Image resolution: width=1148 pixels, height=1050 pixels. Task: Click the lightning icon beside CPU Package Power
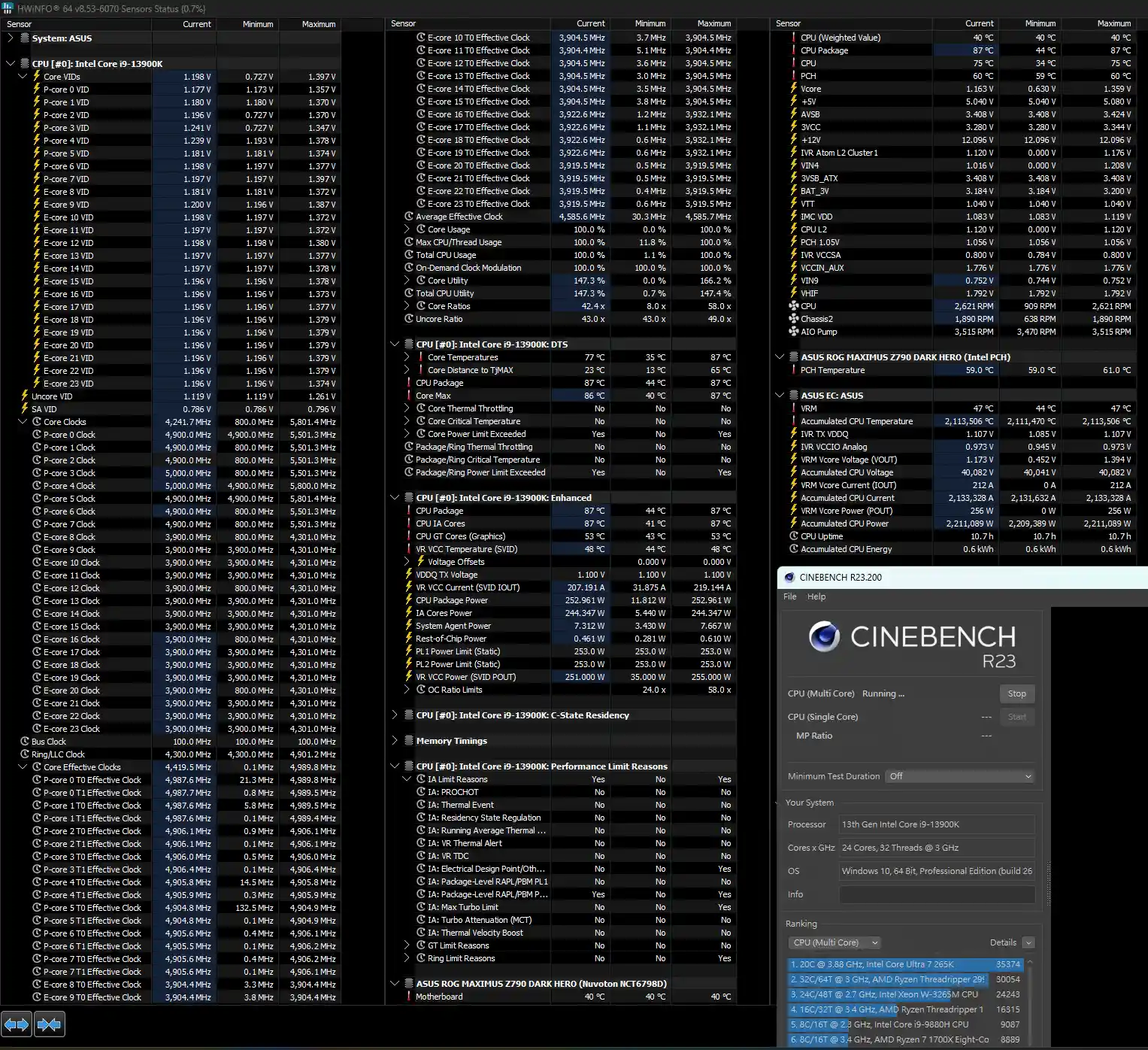[409, 600]
